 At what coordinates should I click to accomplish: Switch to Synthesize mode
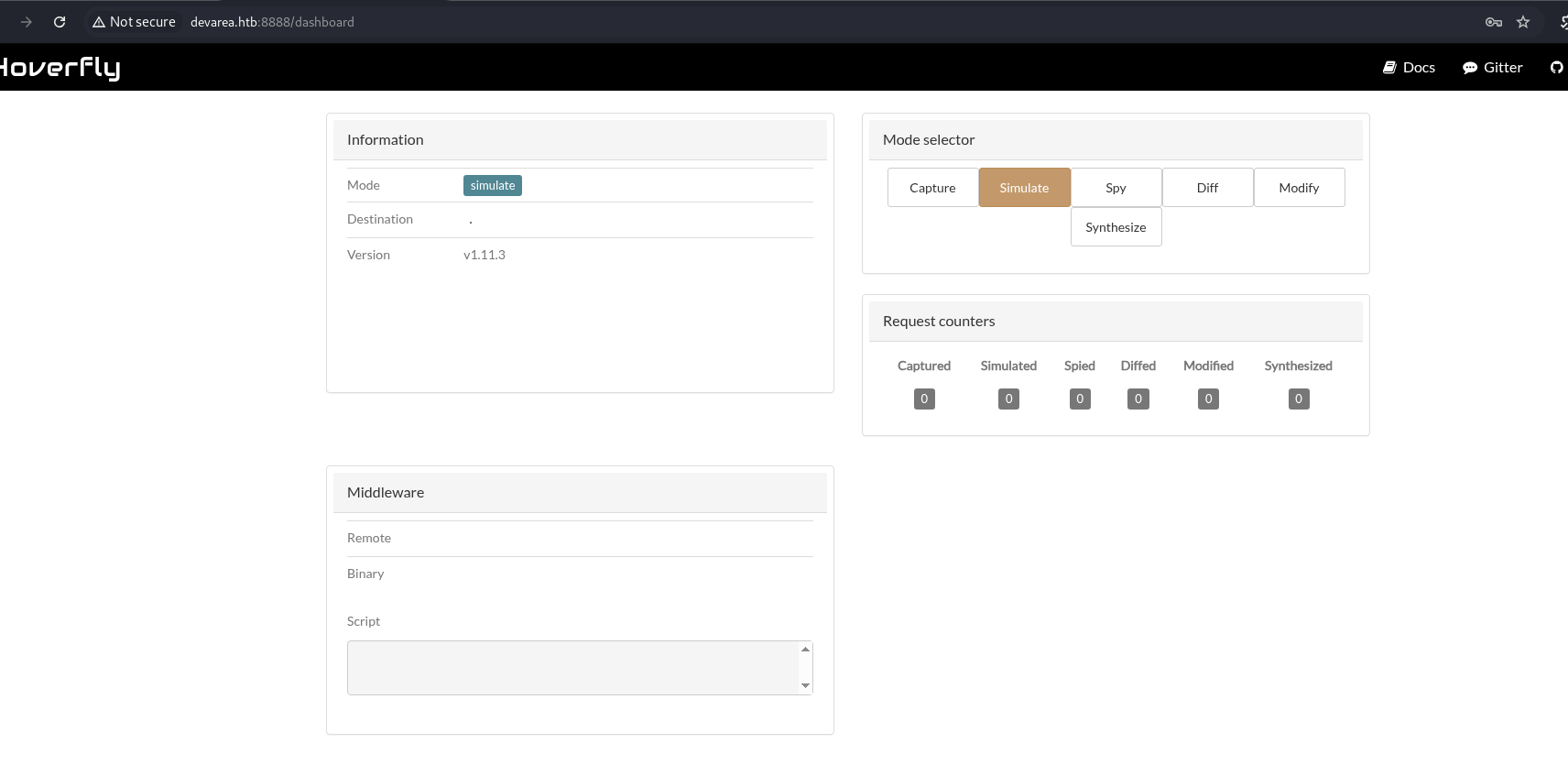pos(1116,227)
